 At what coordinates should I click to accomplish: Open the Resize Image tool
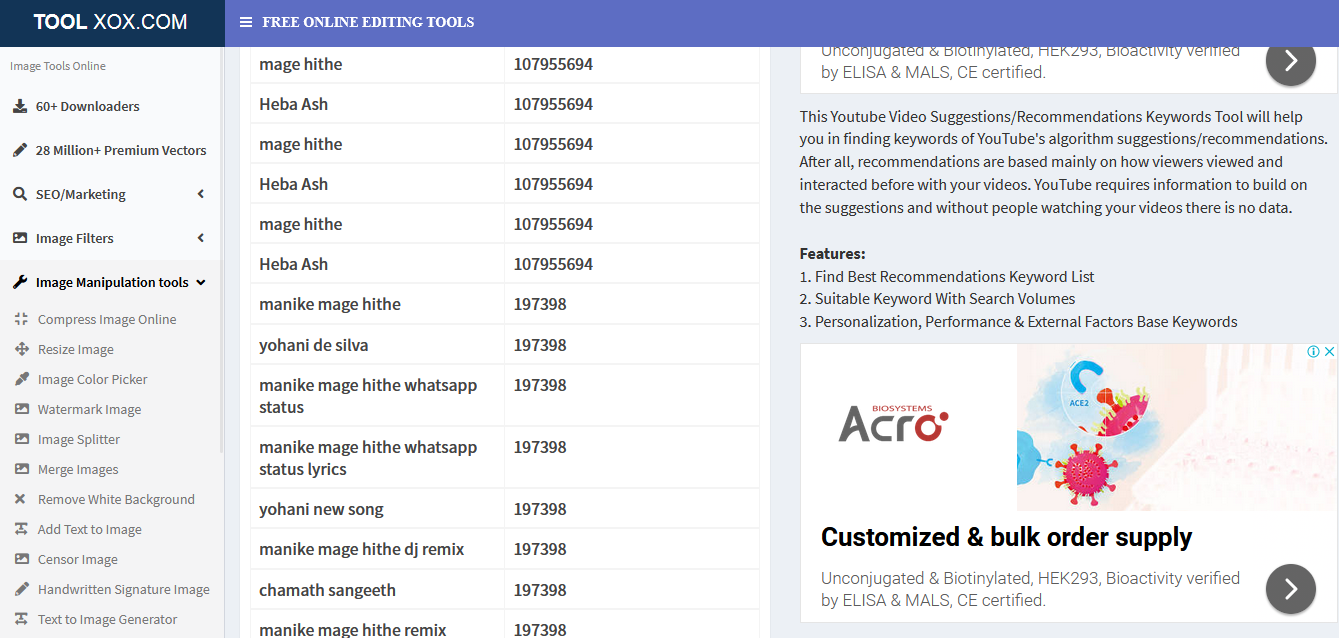click(76, 349)
